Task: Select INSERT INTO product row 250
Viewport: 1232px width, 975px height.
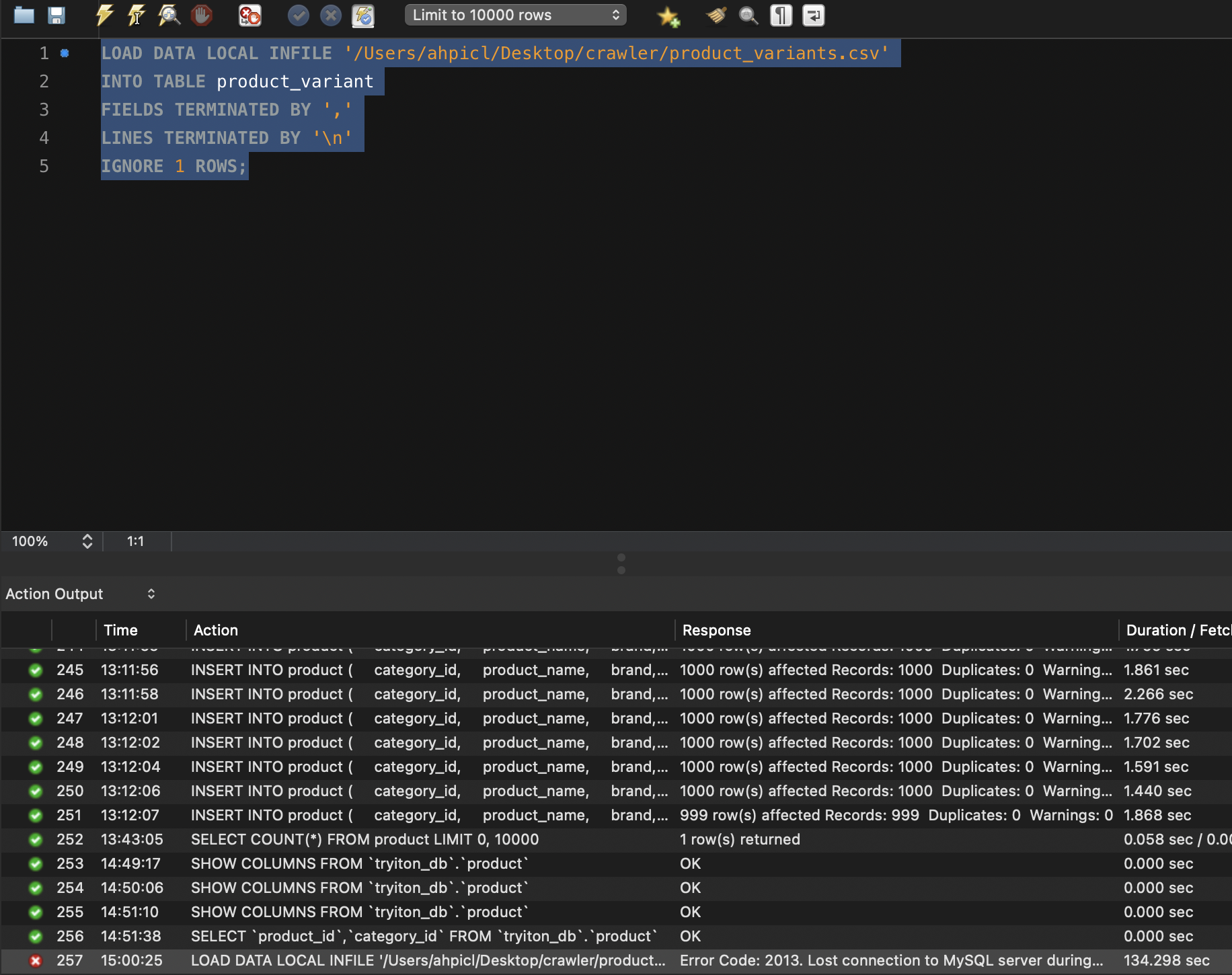Action: coord(429,791)
